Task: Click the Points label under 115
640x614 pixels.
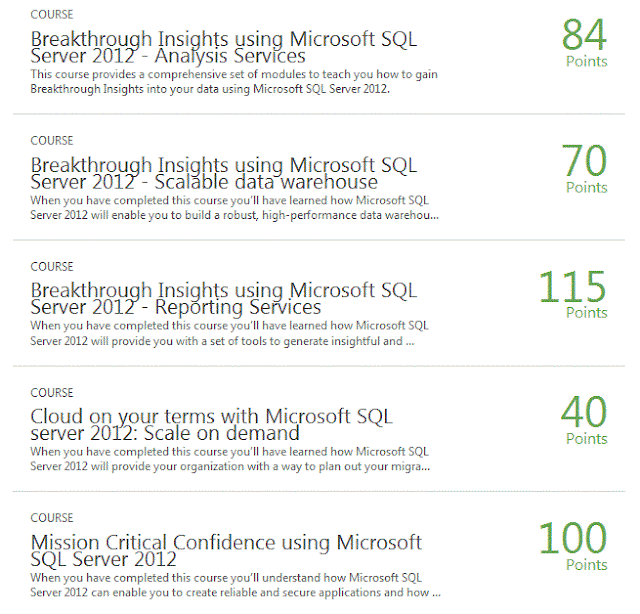Action: (x=586, y=312)
